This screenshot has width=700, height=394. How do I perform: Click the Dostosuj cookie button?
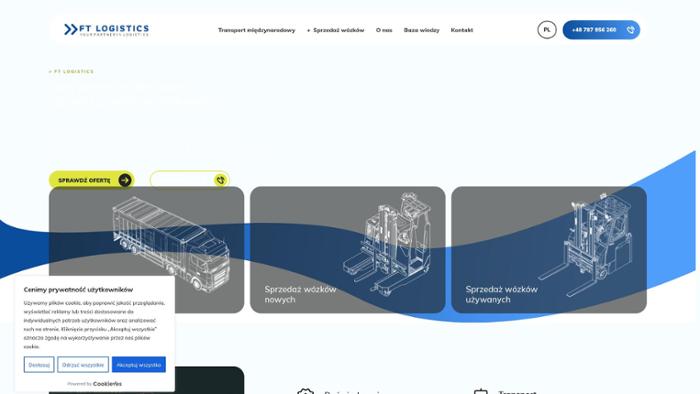pyautogui.click(x=39, y=365)
